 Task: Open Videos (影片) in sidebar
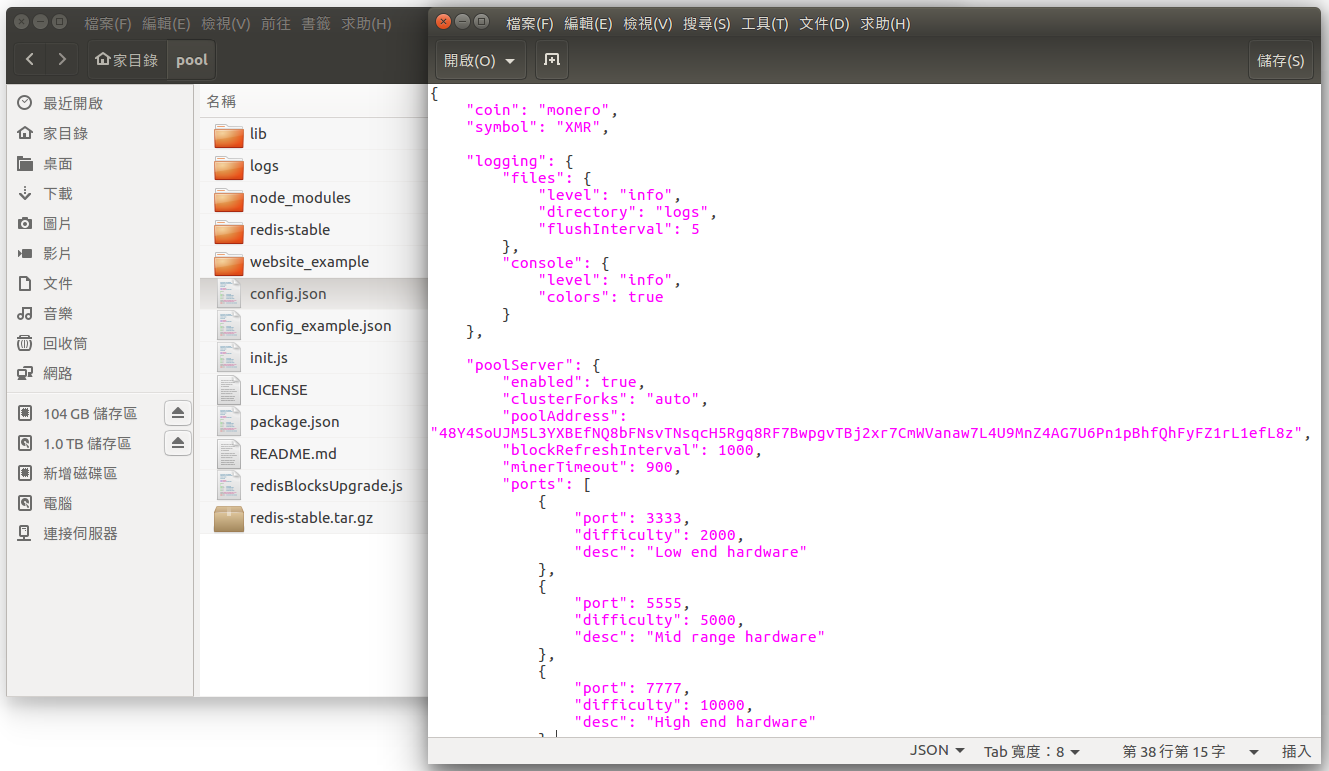[x=99, y=253]
